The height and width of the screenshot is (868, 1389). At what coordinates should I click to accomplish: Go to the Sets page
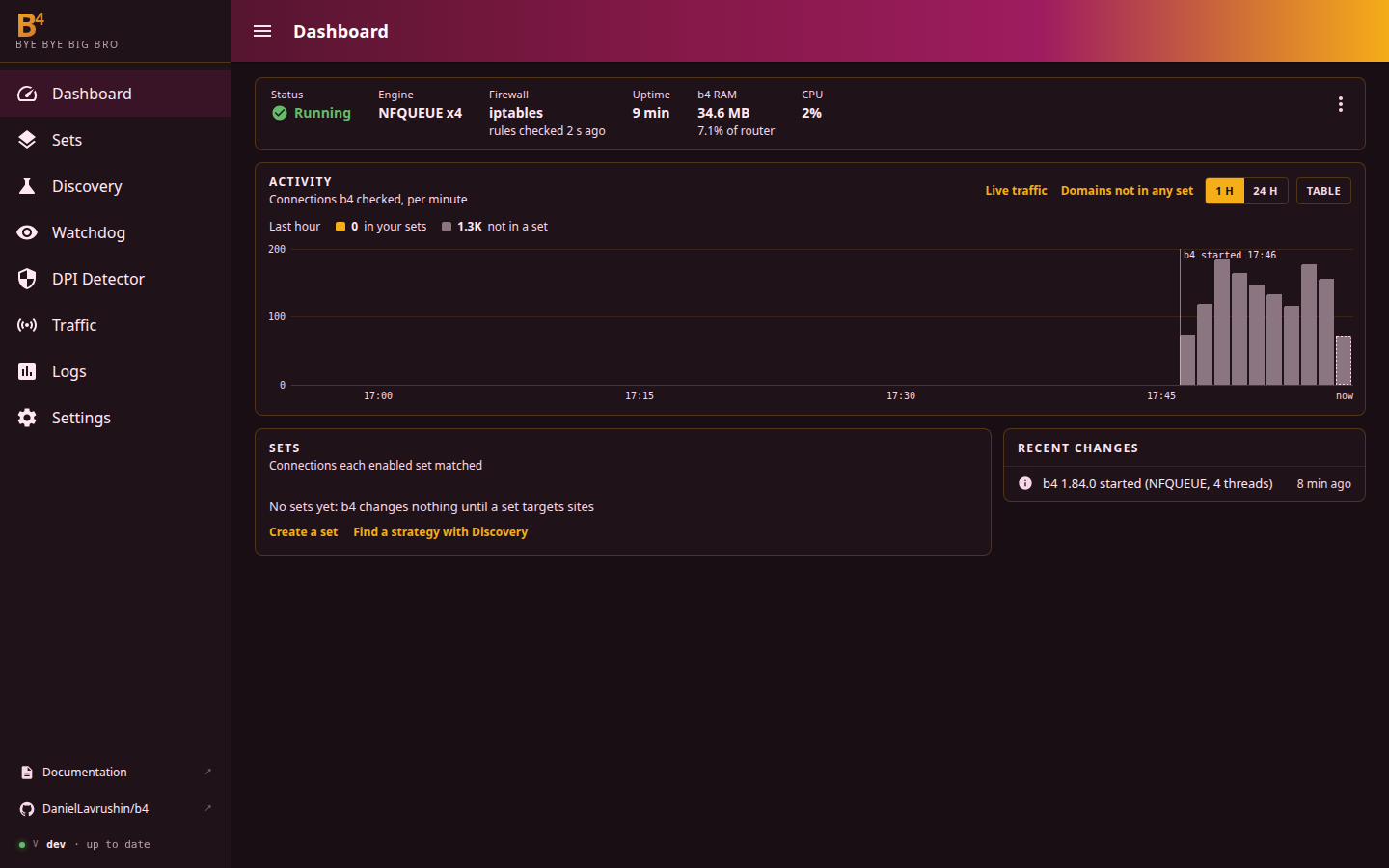click(116, 140)
